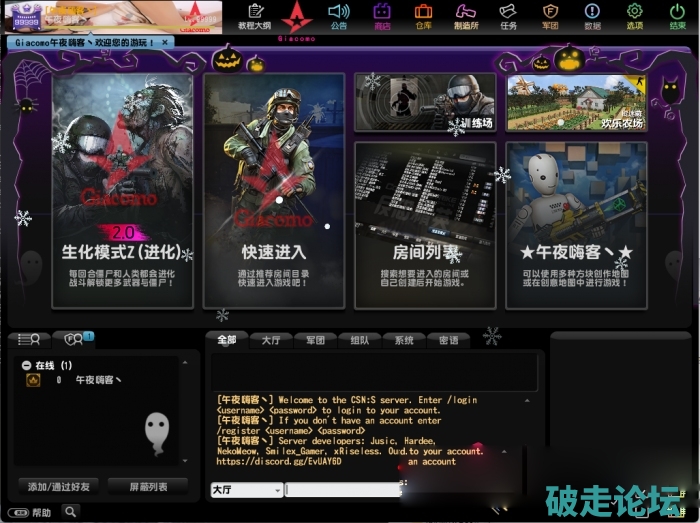The image size is (700, 523).
Task: Switch to the 军团 chat tab
Action: click(x=314, y=340)
